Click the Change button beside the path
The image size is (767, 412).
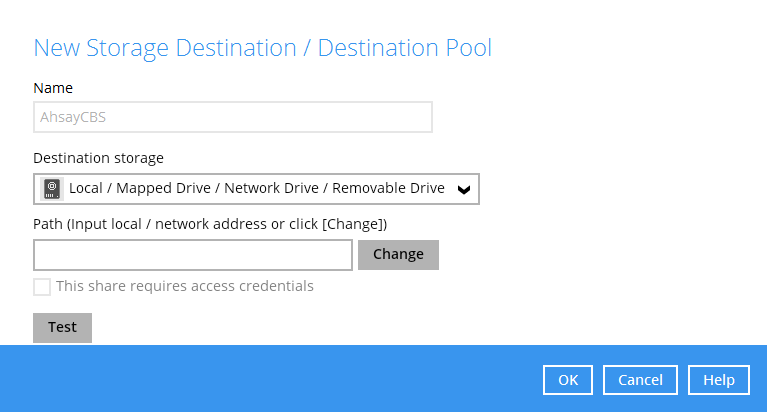(398, 254)
